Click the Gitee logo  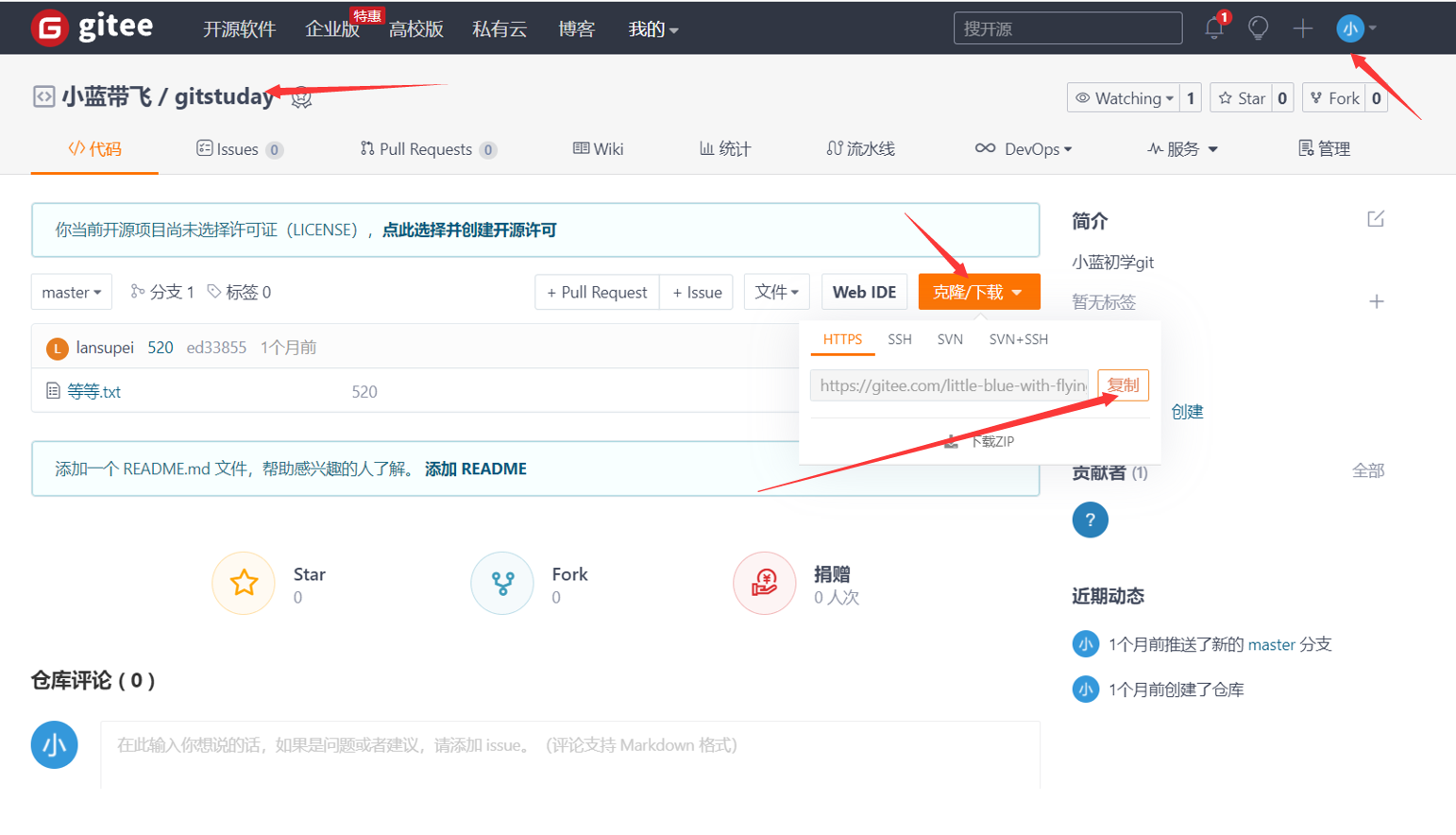(92, 27)
